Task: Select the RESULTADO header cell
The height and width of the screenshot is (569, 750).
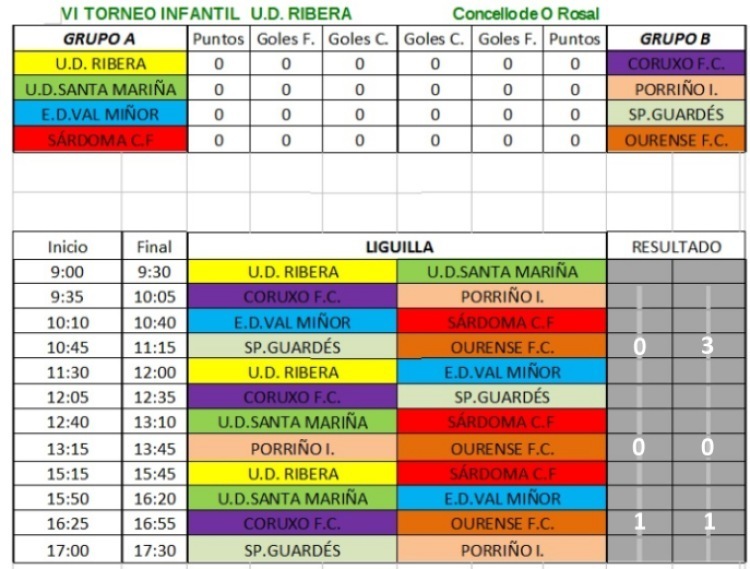Action: tap(676, 247)
